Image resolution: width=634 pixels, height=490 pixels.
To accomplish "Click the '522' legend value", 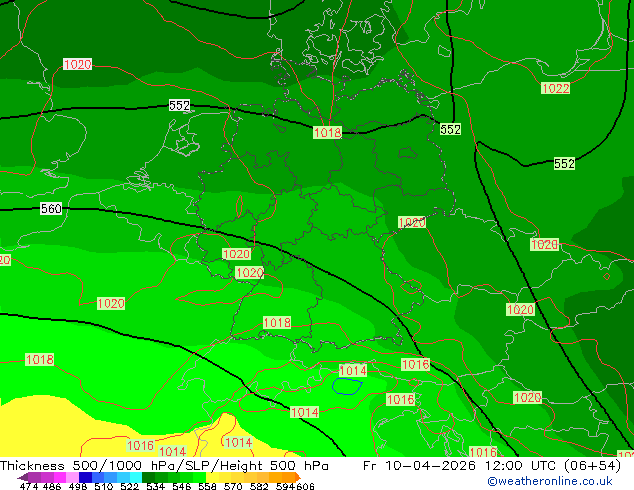I will pyautogui.click(x=129, y=486).
